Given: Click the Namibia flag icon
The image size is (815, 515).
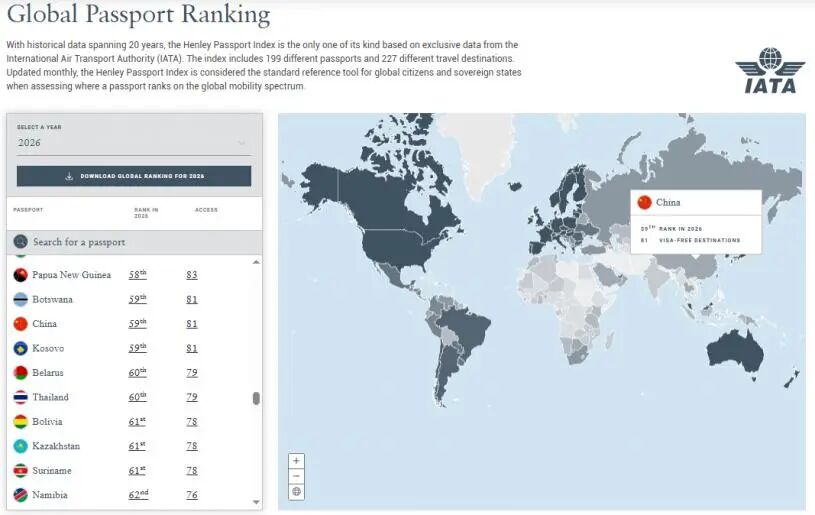Looking at the screenshot, I should 20,495.
